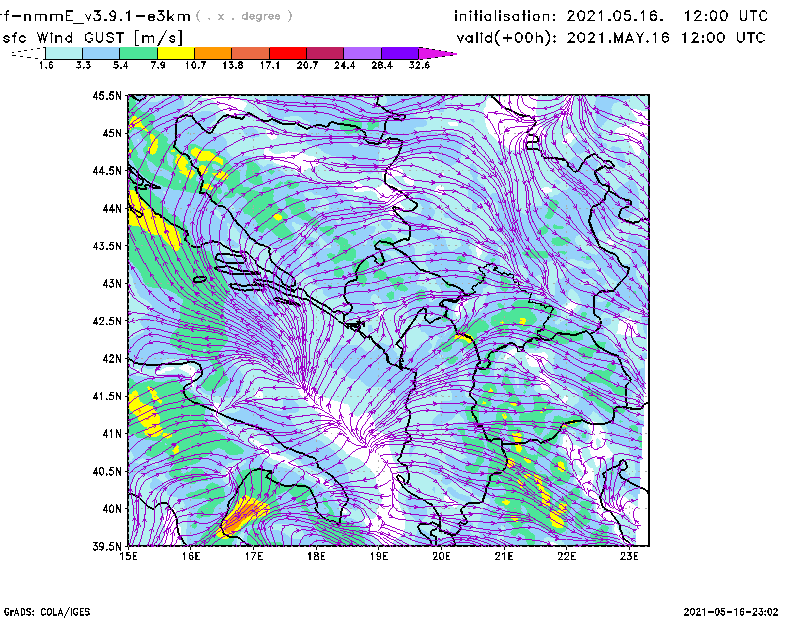This screenshot has width=800, height=618.
Task: Click the magenta arrow end of colorbar
Action: click(437, 53)
